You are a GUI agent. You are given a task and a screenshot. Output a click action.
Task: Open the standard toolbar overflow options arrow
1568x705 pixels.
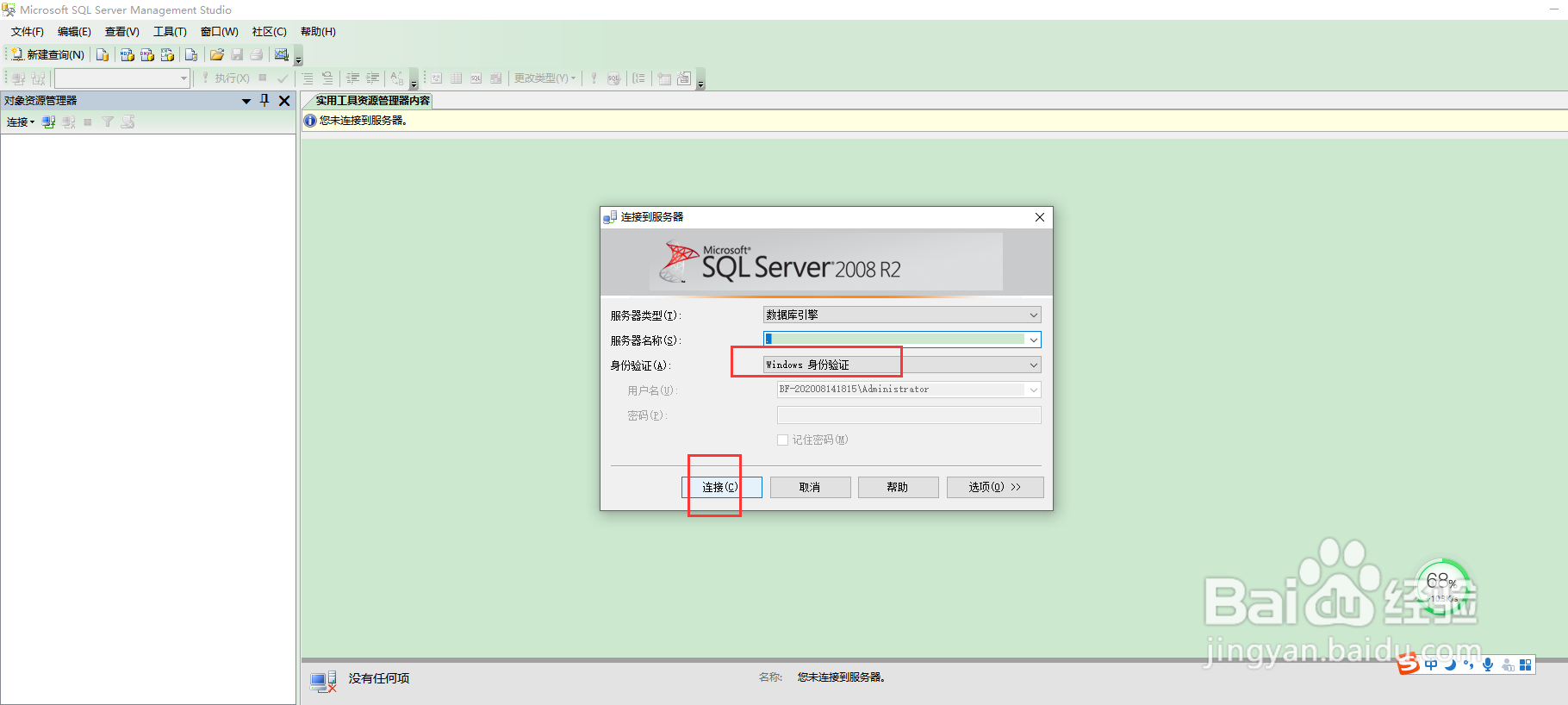tap(299, 58)
